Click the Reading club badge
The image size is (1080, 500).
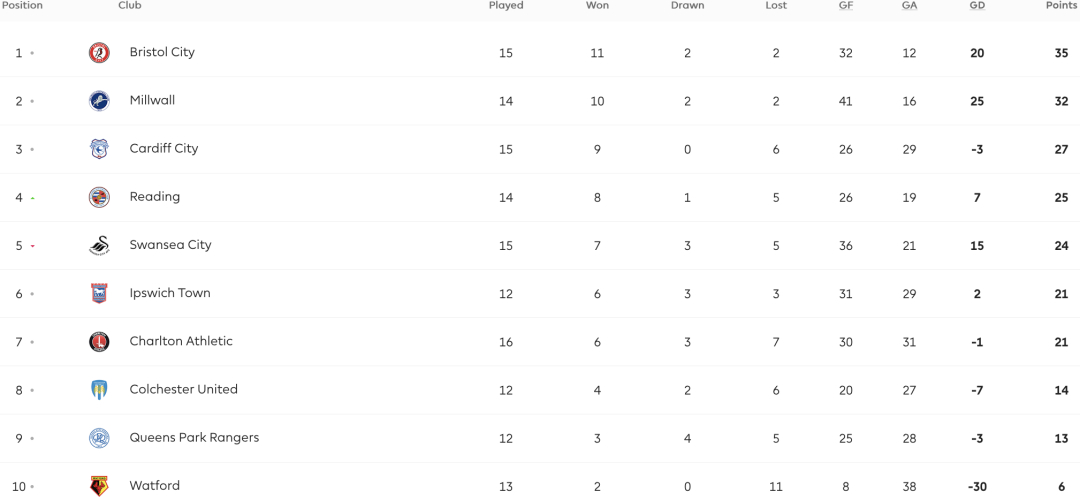(99, 197)
